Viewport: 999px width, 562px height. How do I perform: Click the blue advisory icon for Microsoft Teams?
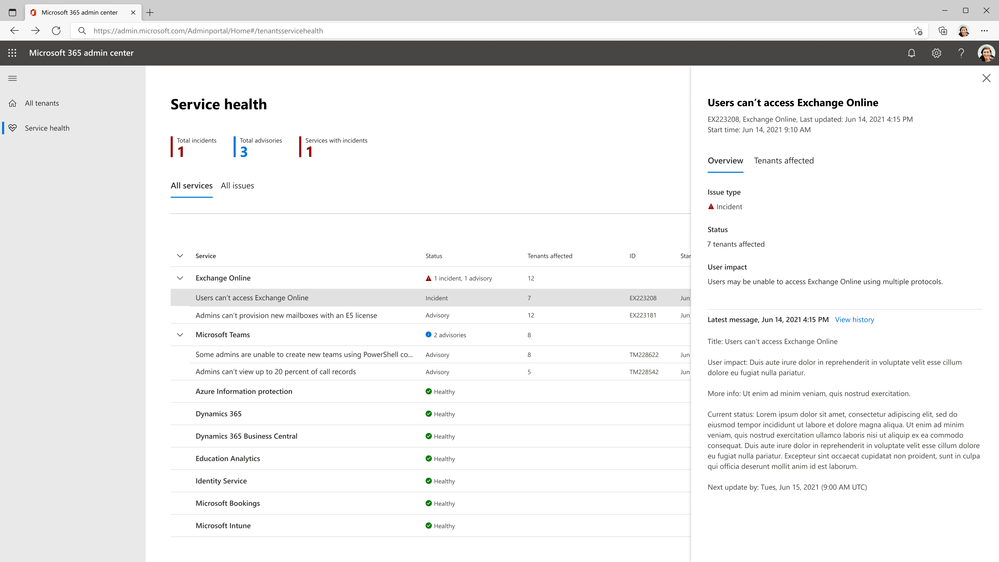(x=428, y=335)
